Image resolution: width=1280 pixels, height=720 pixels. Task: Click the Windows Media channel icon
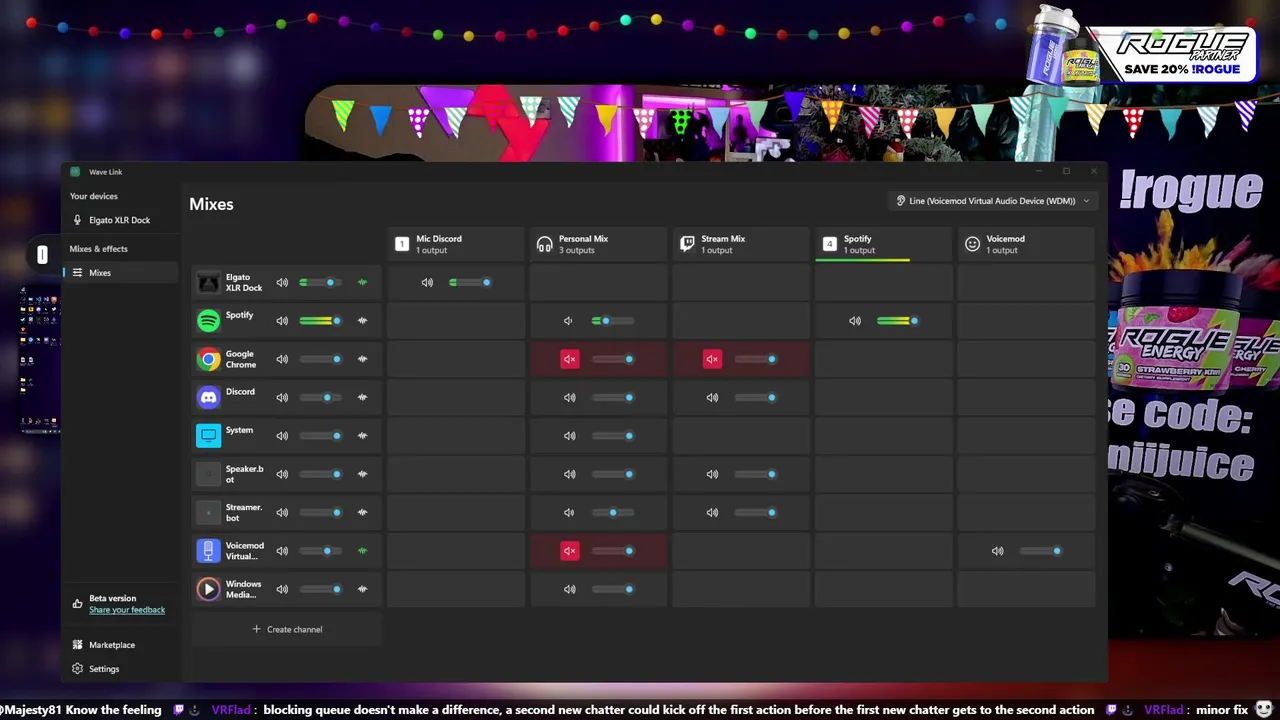[208, 589]
